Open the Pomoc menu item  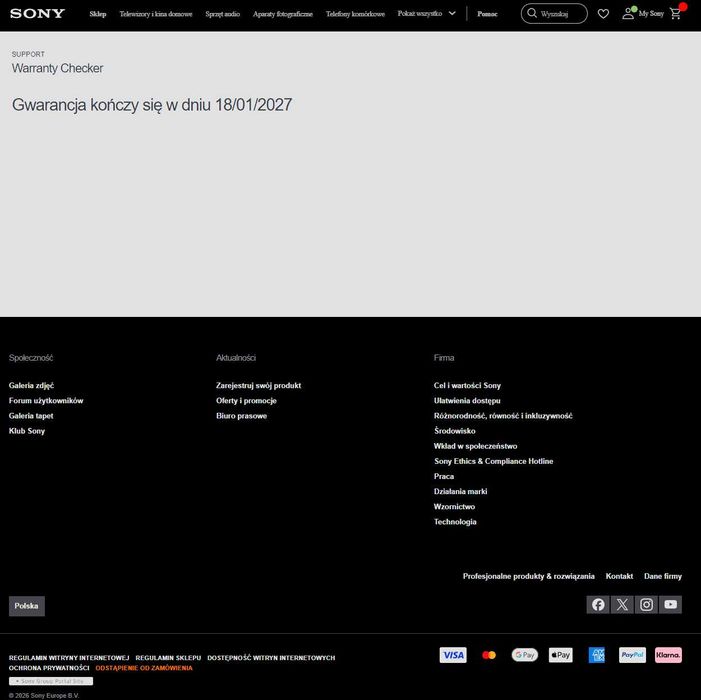[x=487, y=14]
